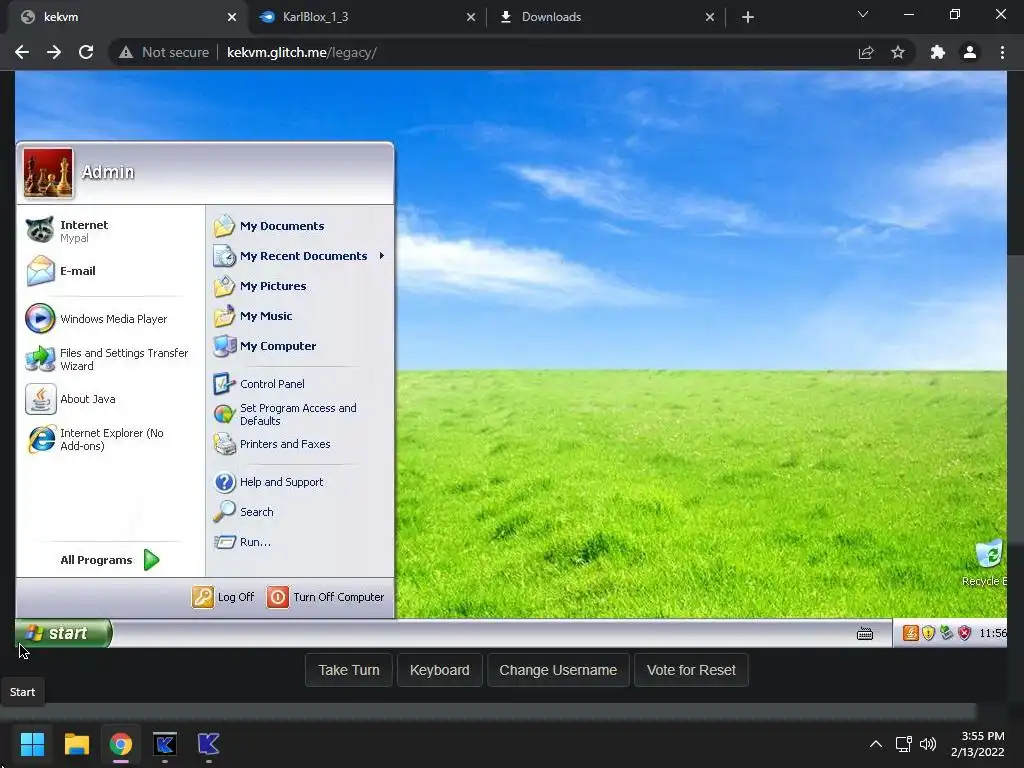Image resolution: width=1024 pixels, height=768 pixels.
Task: Click Change Username button
Action: 558,670
